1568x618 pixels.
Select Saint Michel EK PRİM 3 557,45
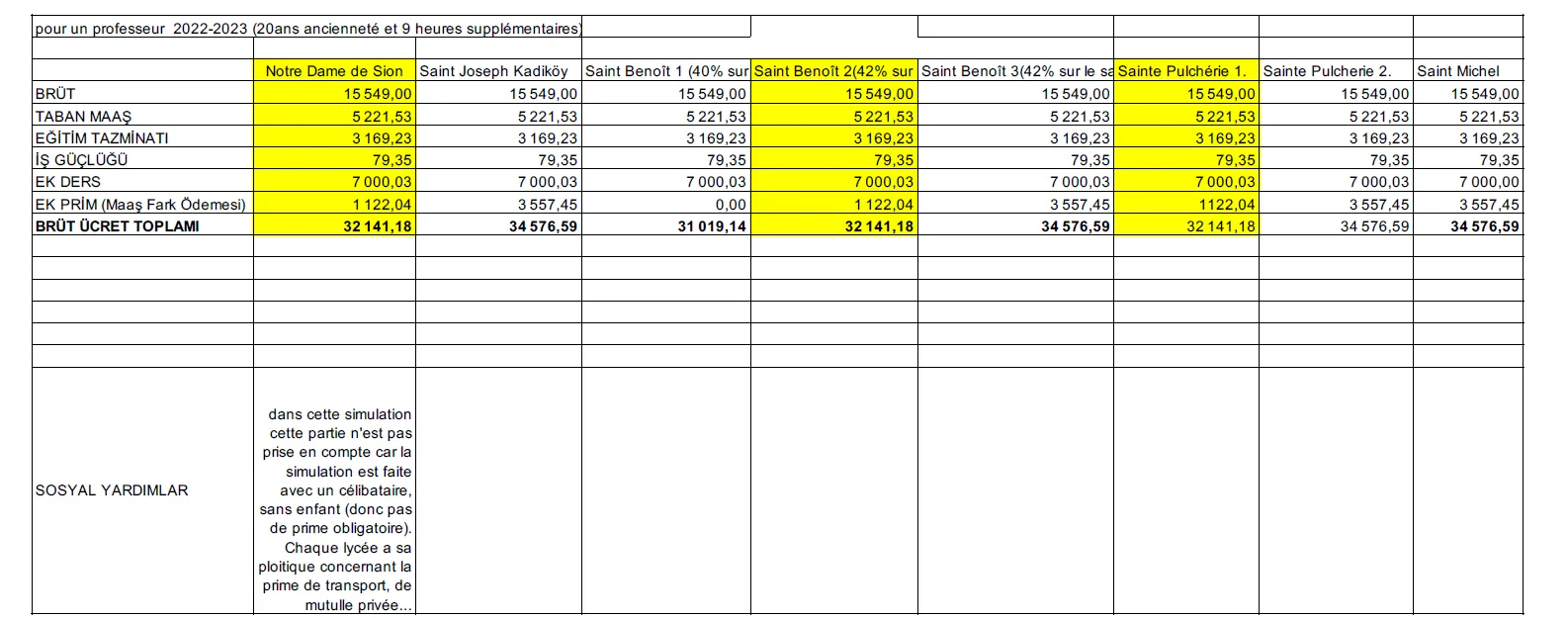coord(1468,204)
